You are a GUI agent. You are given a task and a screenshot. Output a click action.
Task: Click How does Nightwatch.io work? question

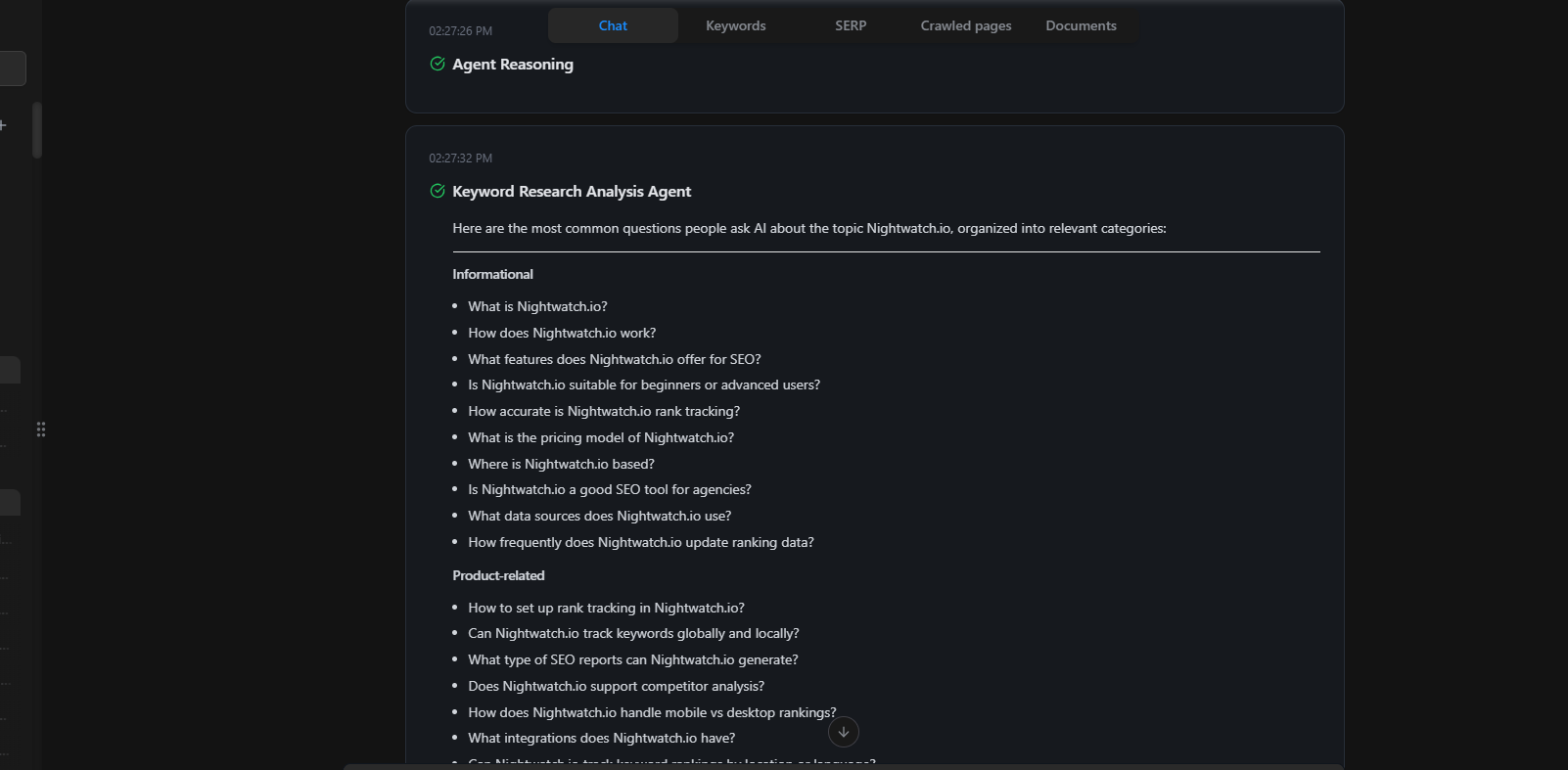[561, 333]
